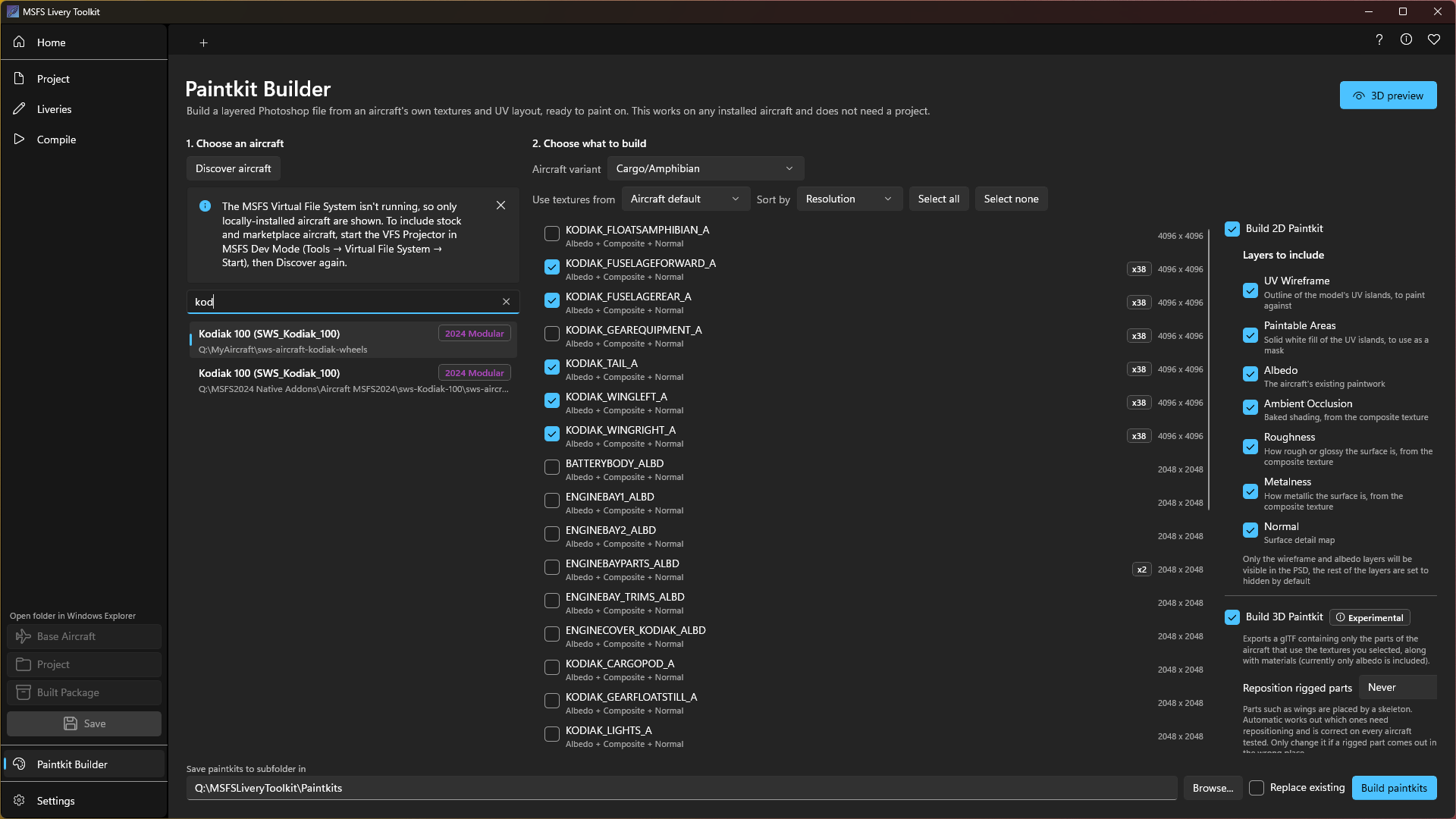Toggle UV Wireframe layer checkbox
1456x819 pixels.
1250,290
